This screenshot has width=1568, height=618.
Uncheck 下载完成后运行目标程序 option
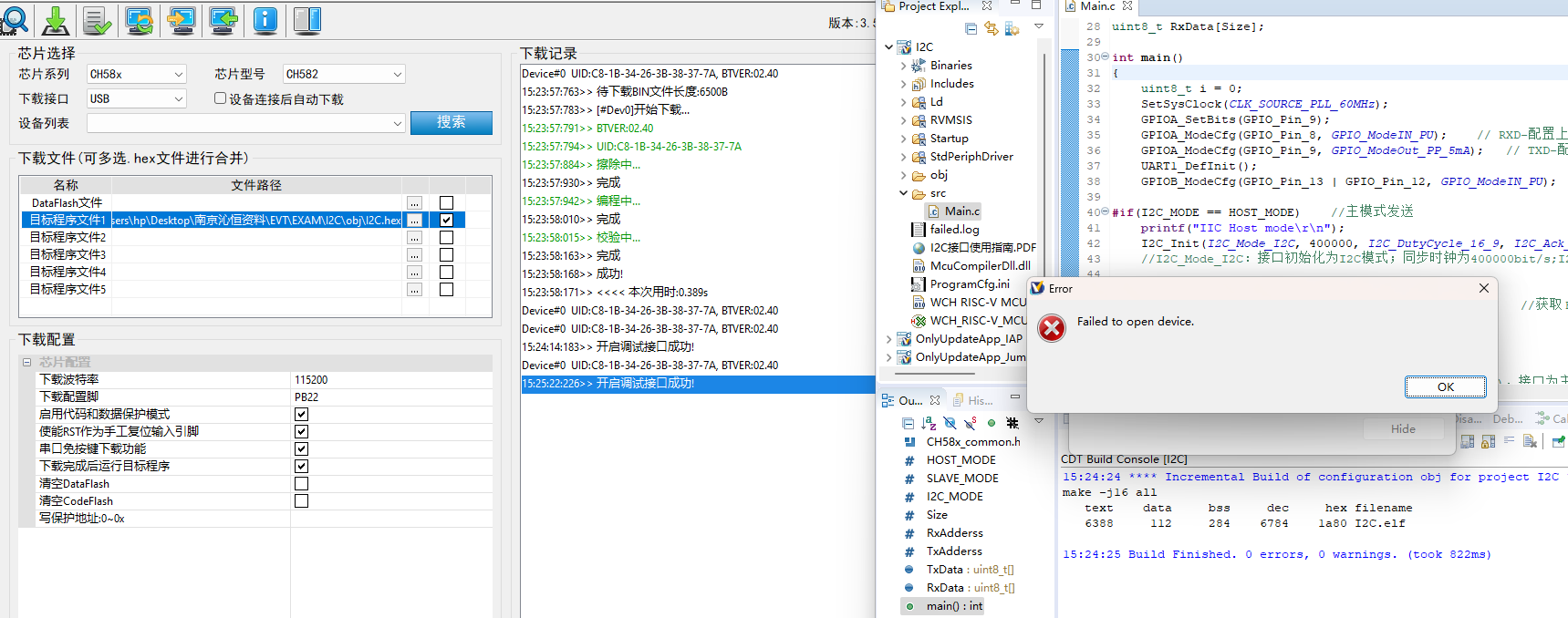301,467
